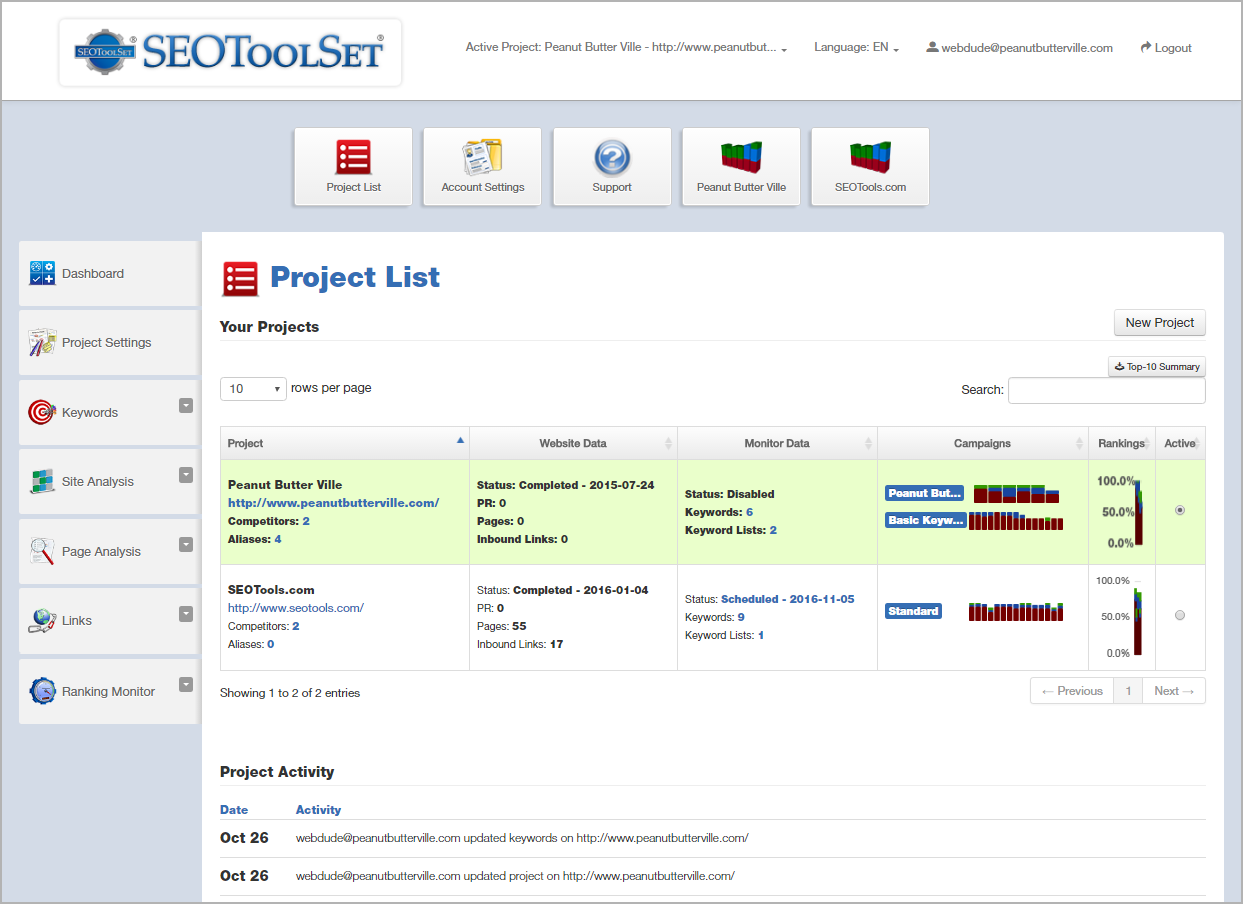Viewport: 1243px width, 904px height.
Task: Expand the Keywords sidebar submenu arrow
Action: click(x=186, y=405)
